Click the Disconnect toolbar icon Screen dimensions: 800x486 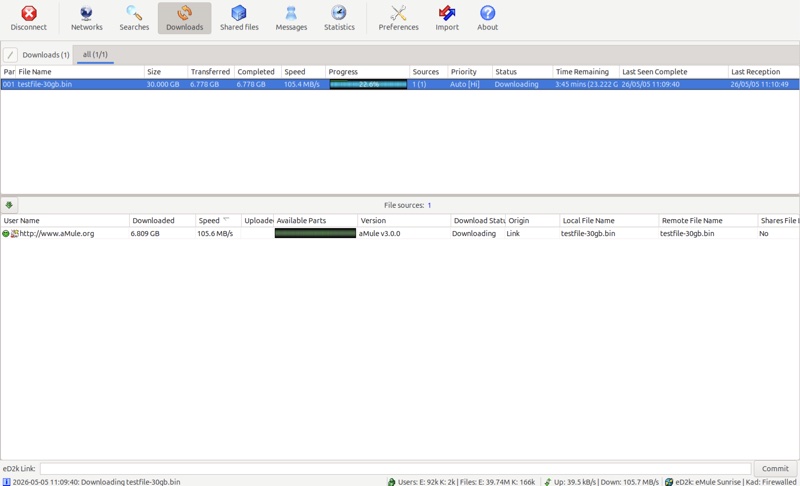click(29, 18)
